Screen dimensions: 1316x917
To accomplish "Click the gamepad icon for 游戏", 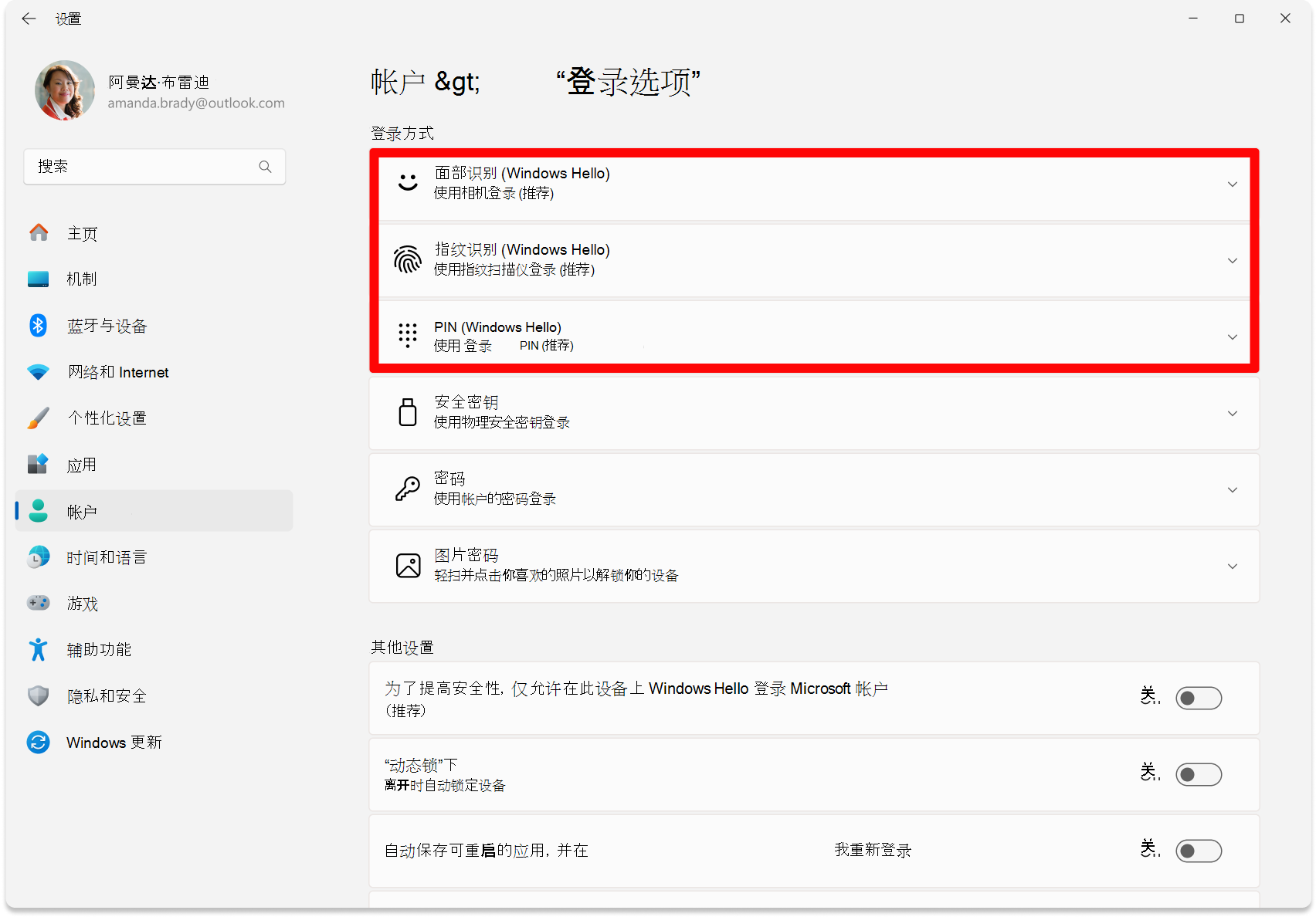I will tap(38, 602).
